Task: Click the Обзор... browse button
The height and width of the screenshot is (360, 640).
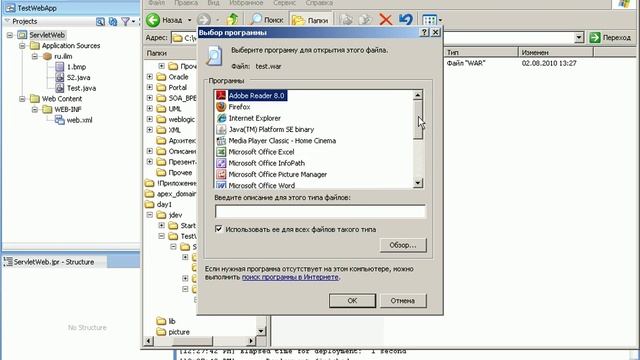Action: [403, 245]
